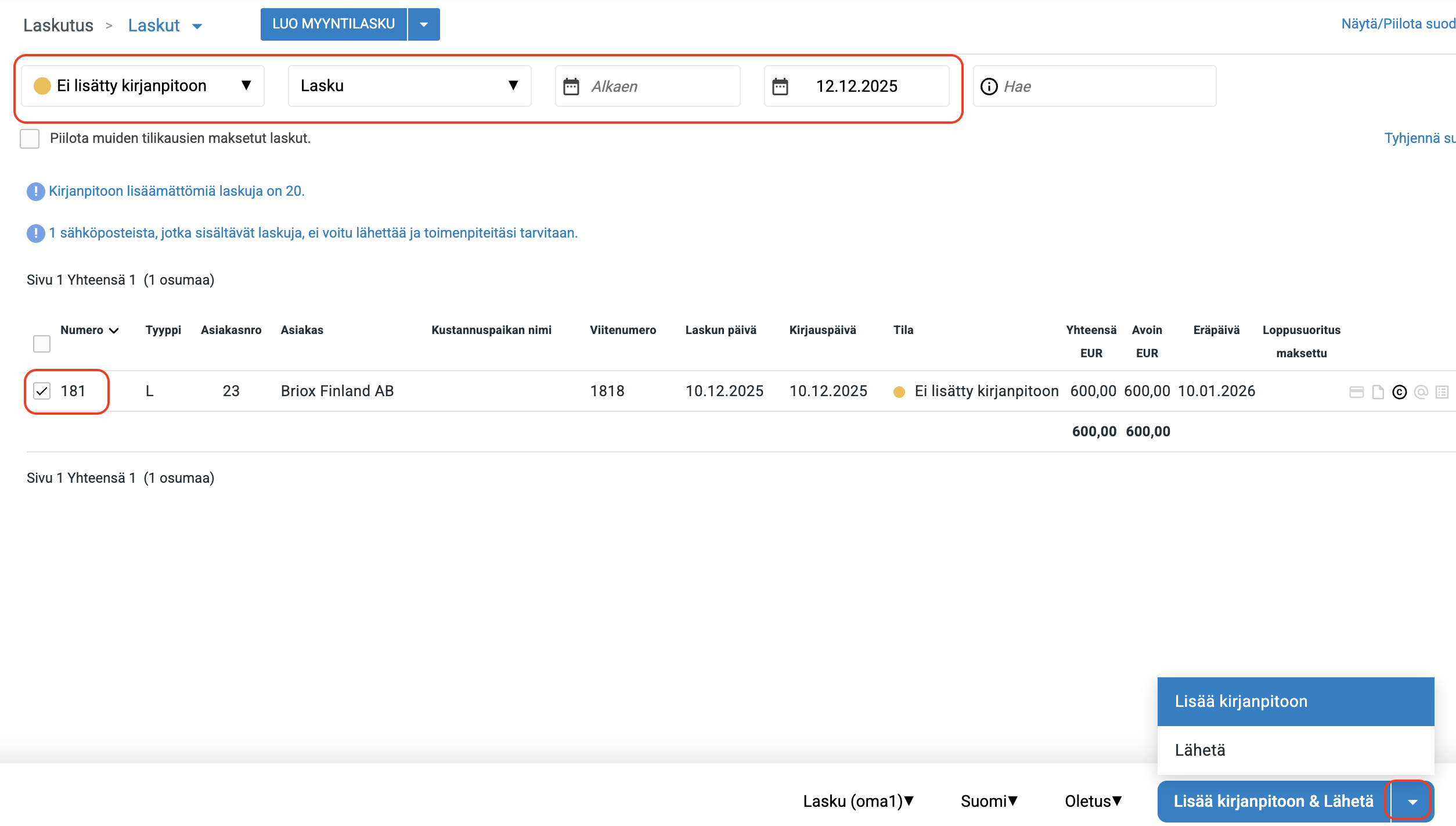Screen dimensions: 1456x826
Task: Click the yellow status dot in the Tila column
Action: (x=899, y=392)
